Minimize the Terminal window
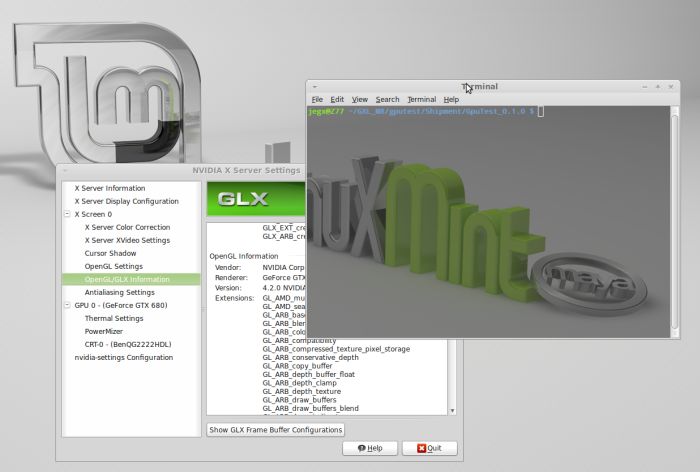The image size is (700, 472). point(645,87)
